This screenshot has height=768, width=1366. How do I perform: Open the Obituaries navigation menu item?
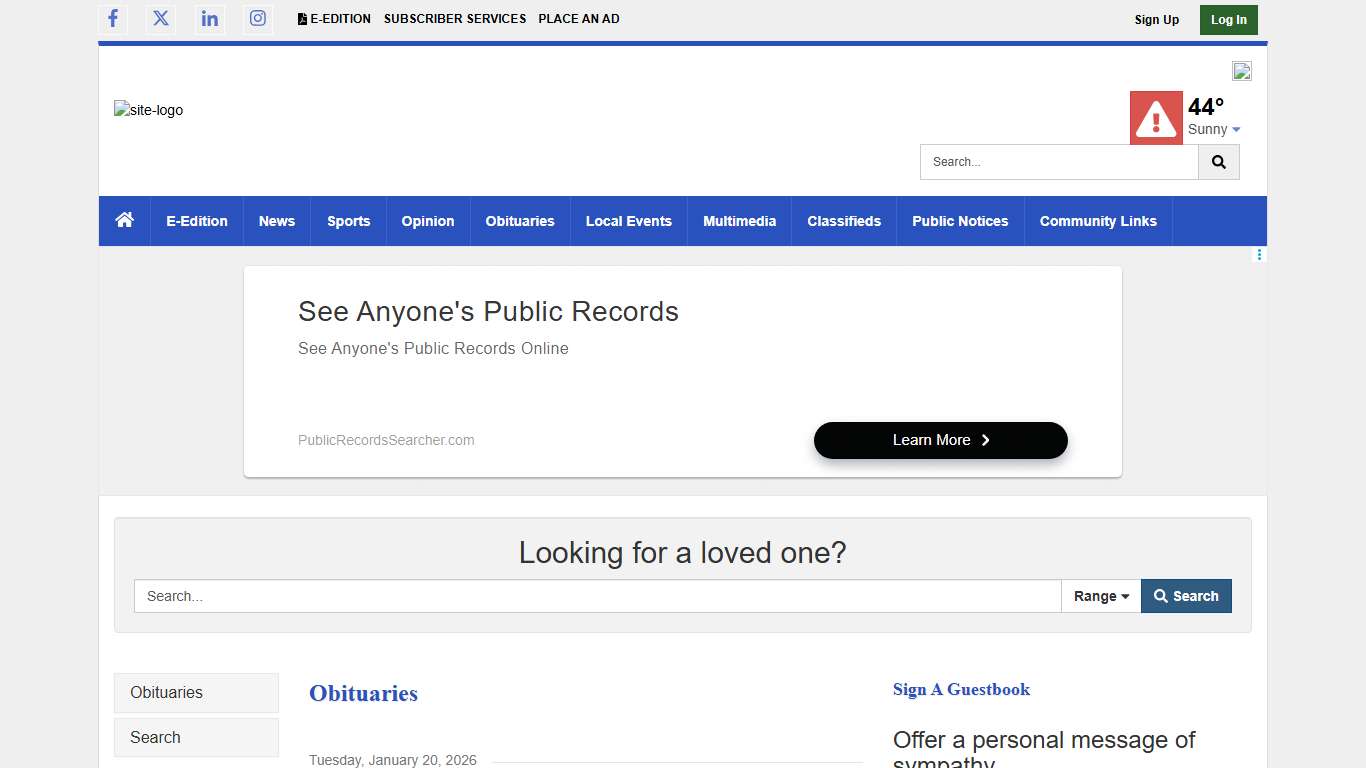point(520,221)
